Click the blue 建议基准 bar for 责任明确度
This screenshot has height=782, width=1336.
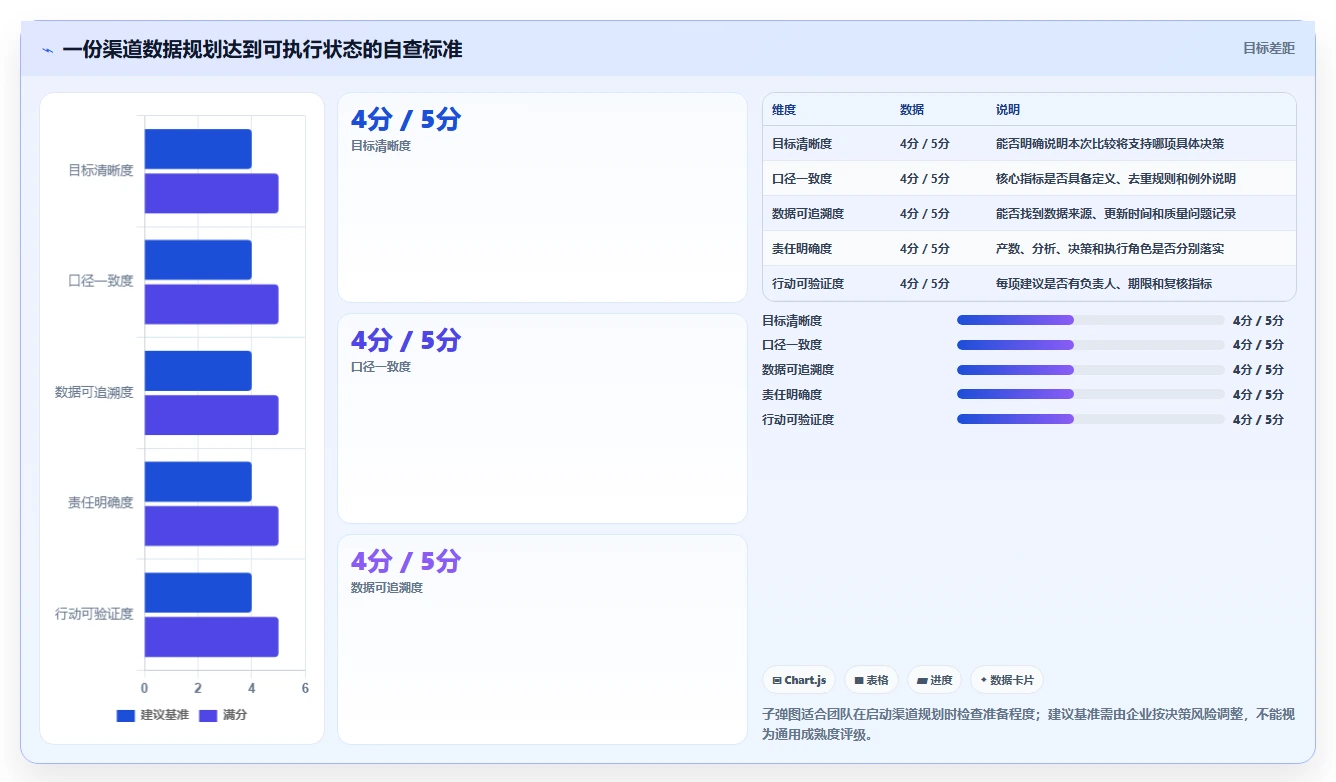point(198,482)
